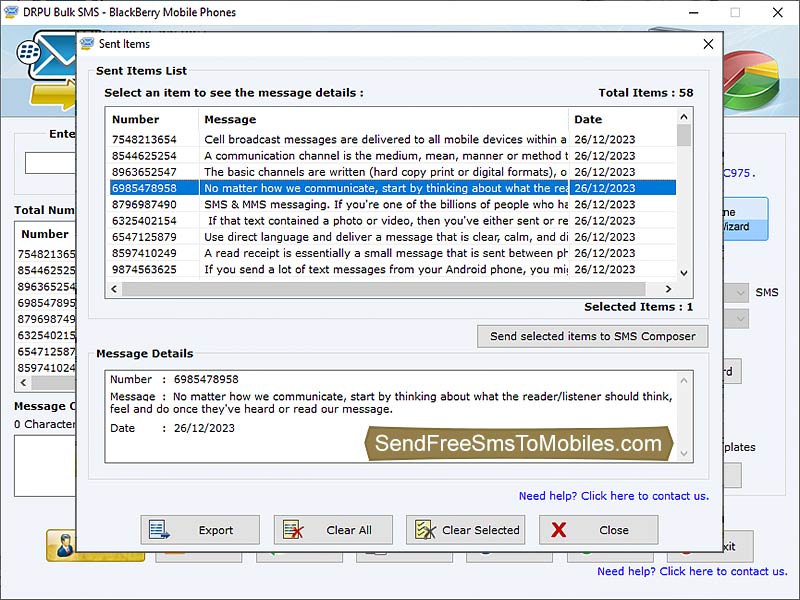Select the row with number 9874563625
This screenshot has height=600, width=800.
click(144, 270)
